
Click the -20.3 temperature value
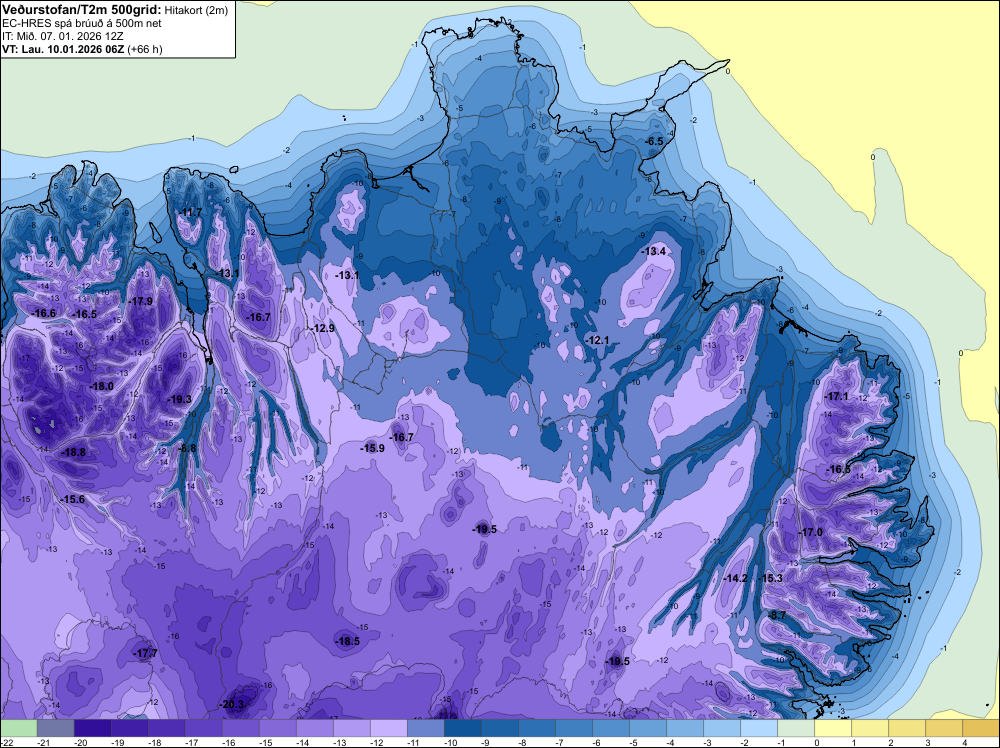pos(232,705)
